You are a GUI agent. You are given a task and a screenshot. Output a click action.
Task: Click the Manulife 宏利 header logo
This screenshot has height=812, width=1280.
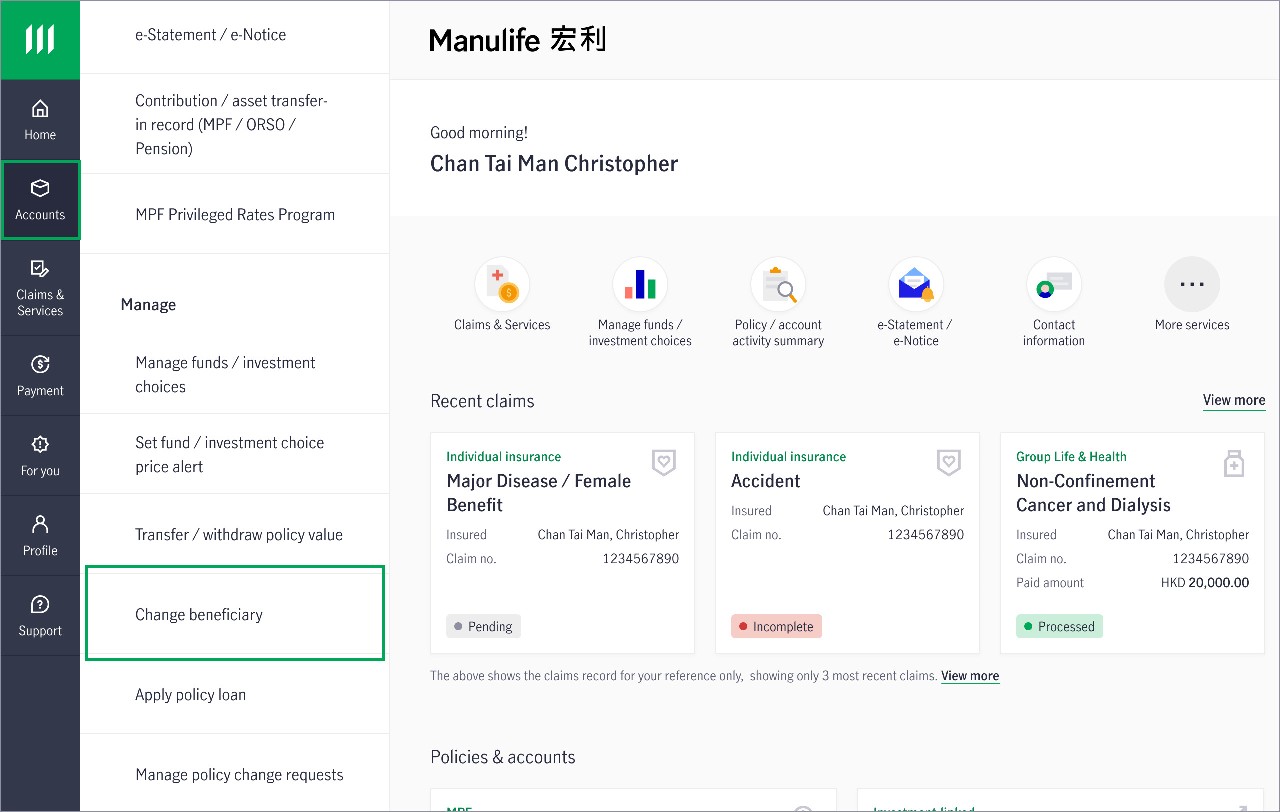click(x=517, y=40)
